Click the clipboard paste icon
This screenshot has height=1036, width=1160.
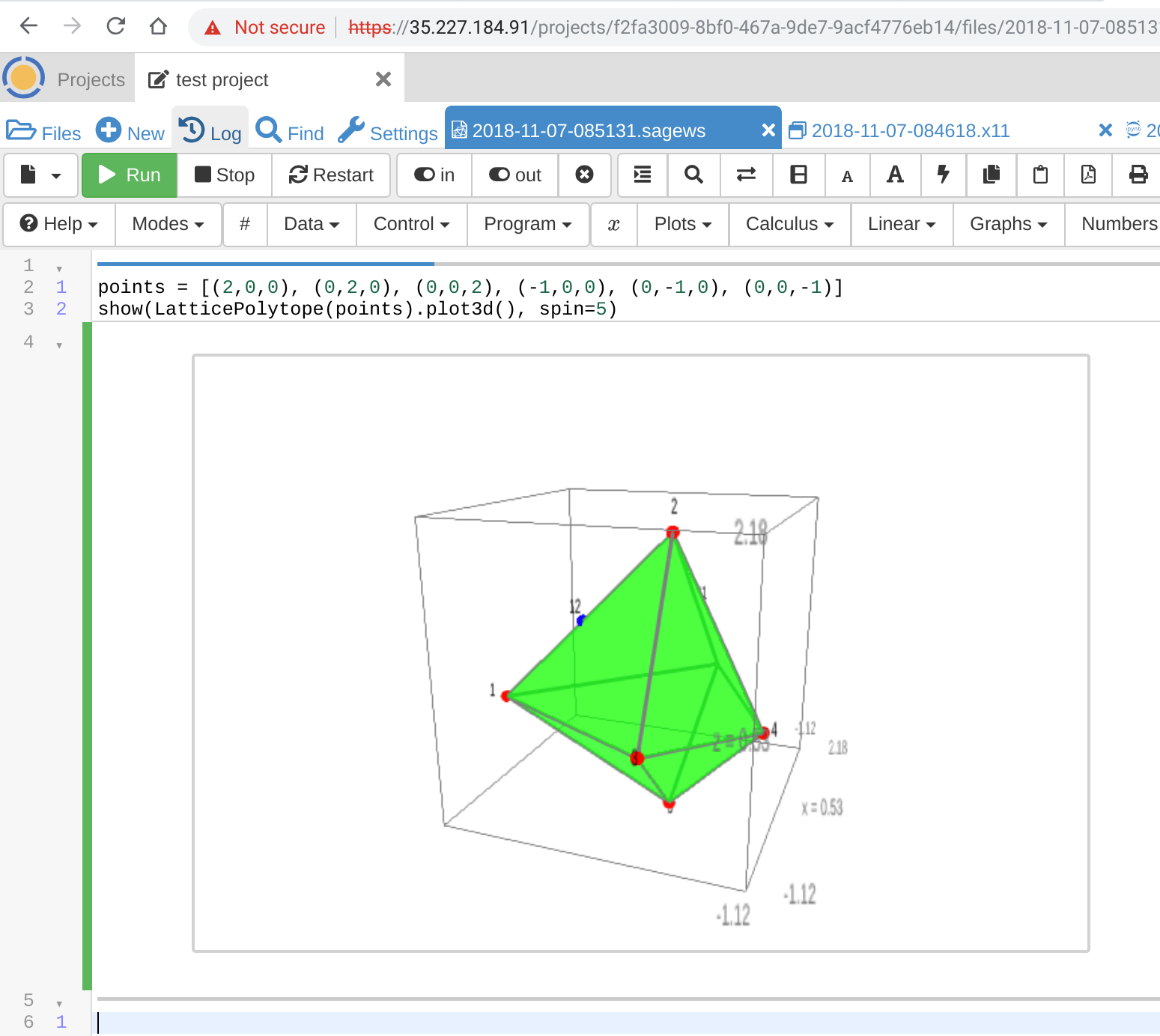1040,175
